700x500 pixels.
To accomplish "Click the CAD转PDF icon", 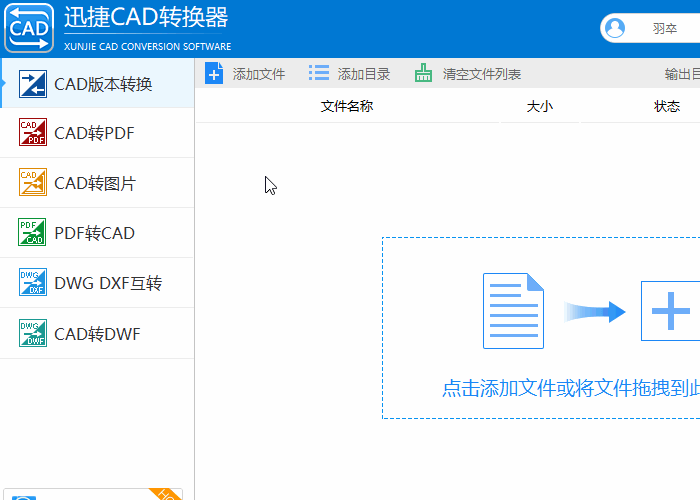I will click(x=33, y=132).
